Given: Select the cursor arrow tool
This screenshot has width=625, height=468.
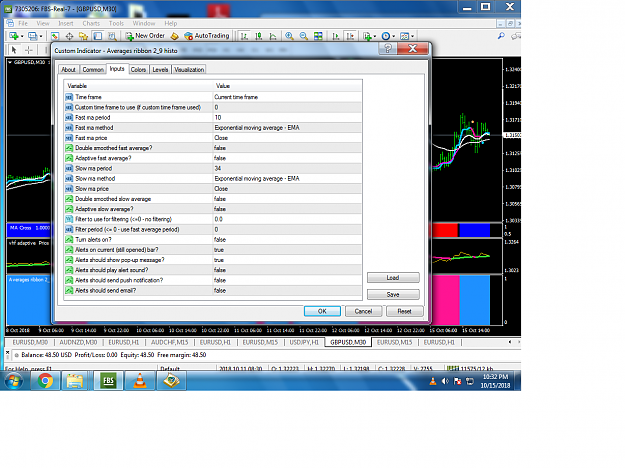Looking at the screenshot, I should 14,50.
